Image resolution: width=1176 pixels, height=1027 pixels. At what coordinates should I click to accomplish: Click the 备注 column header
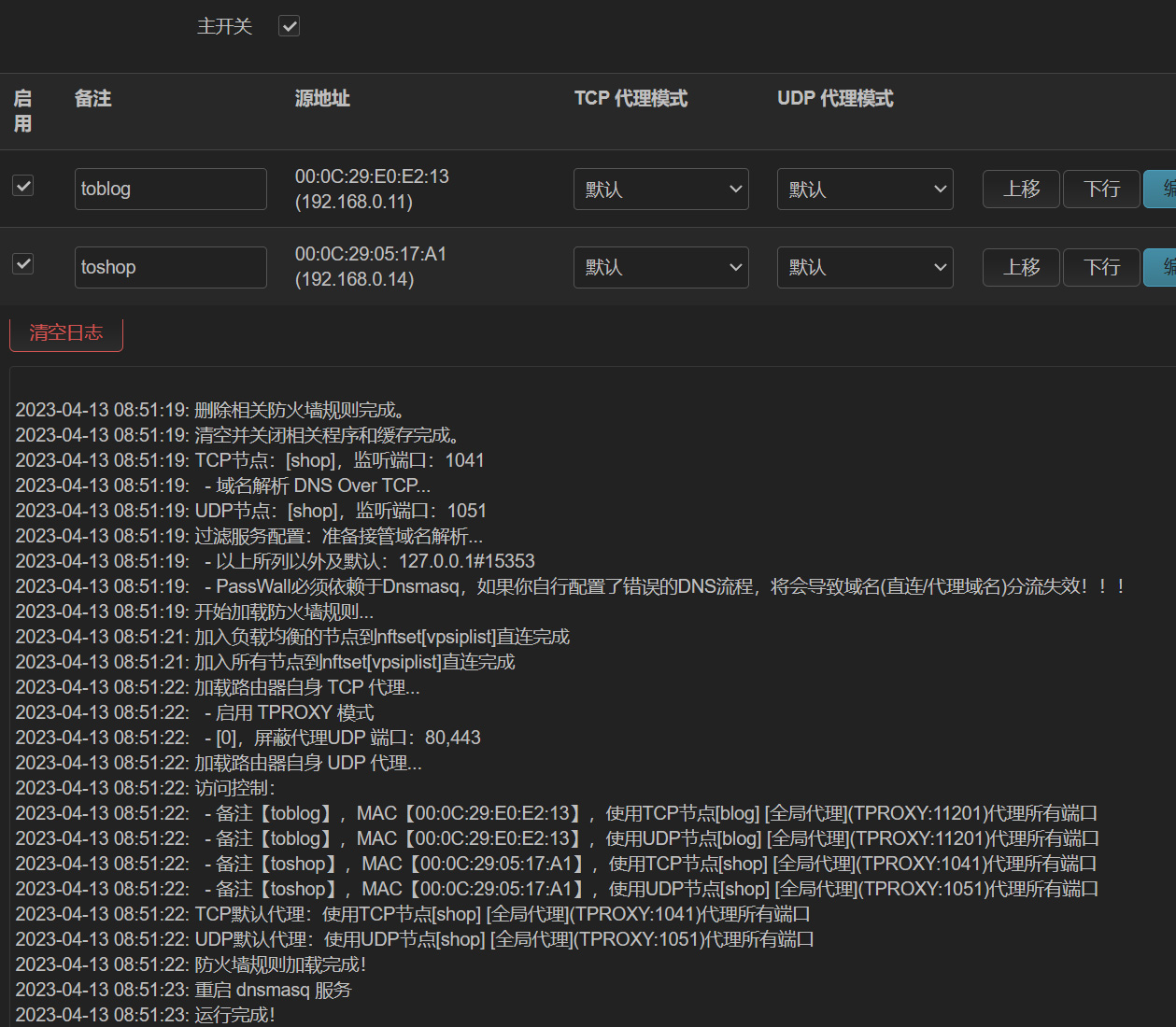click(92, 98)
